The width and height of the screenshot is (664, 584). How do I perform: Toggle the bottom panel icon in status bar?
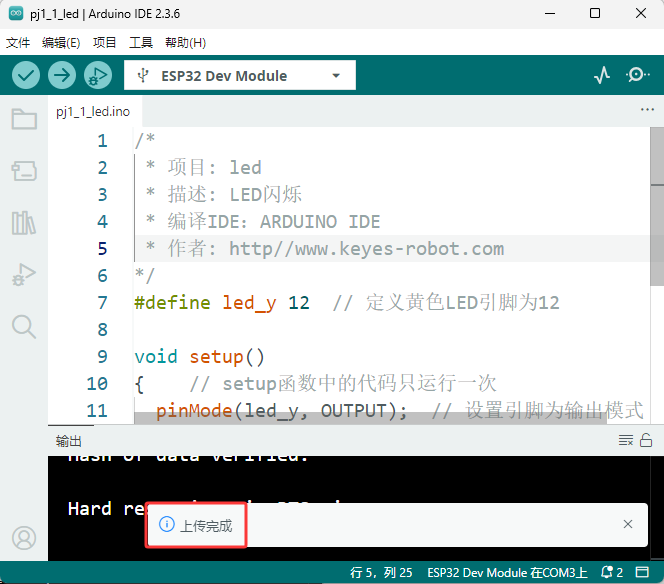642,572
